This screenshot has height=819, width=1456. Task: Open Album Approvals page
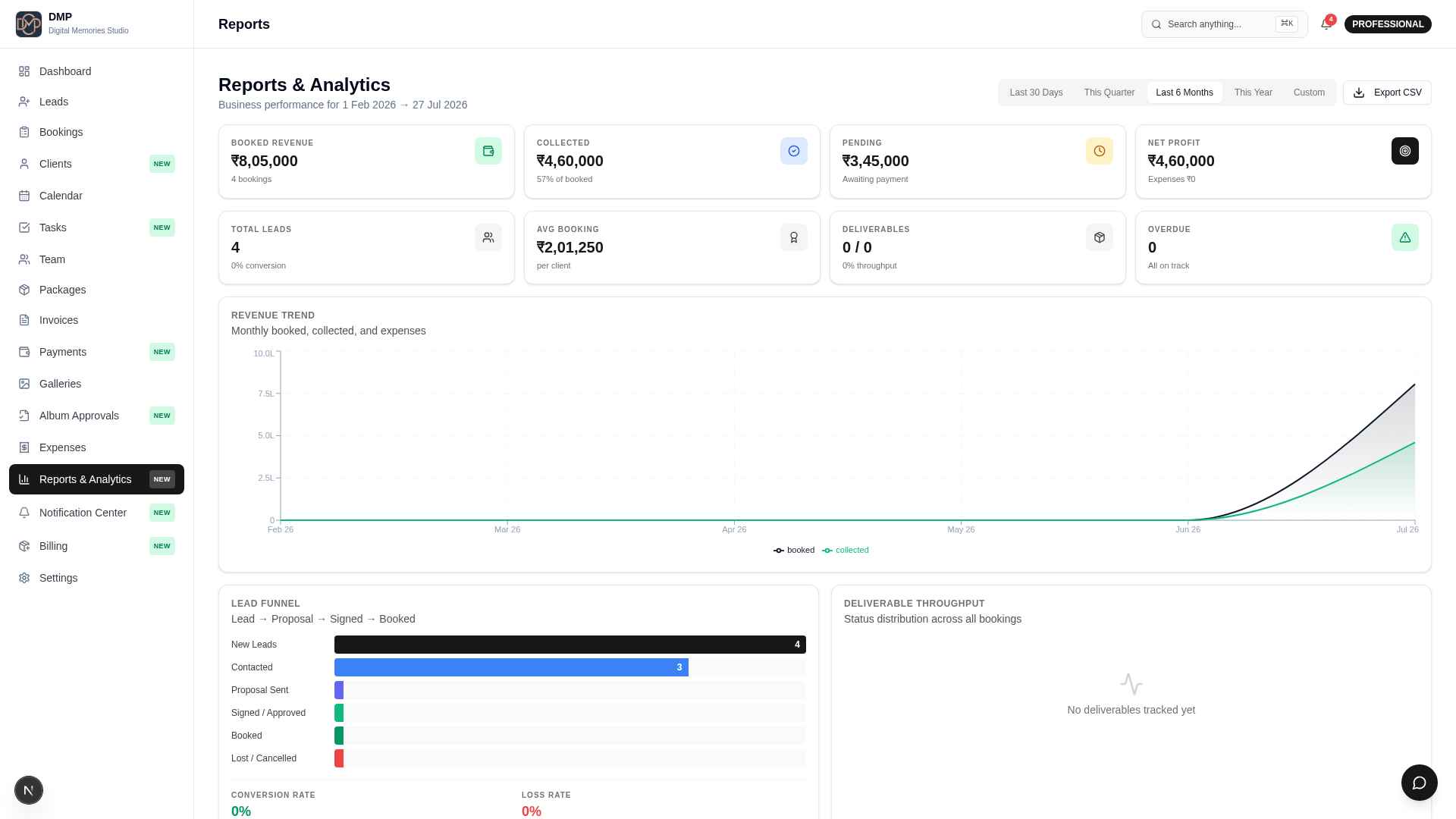pyautogui.click(x=96, y=416)
